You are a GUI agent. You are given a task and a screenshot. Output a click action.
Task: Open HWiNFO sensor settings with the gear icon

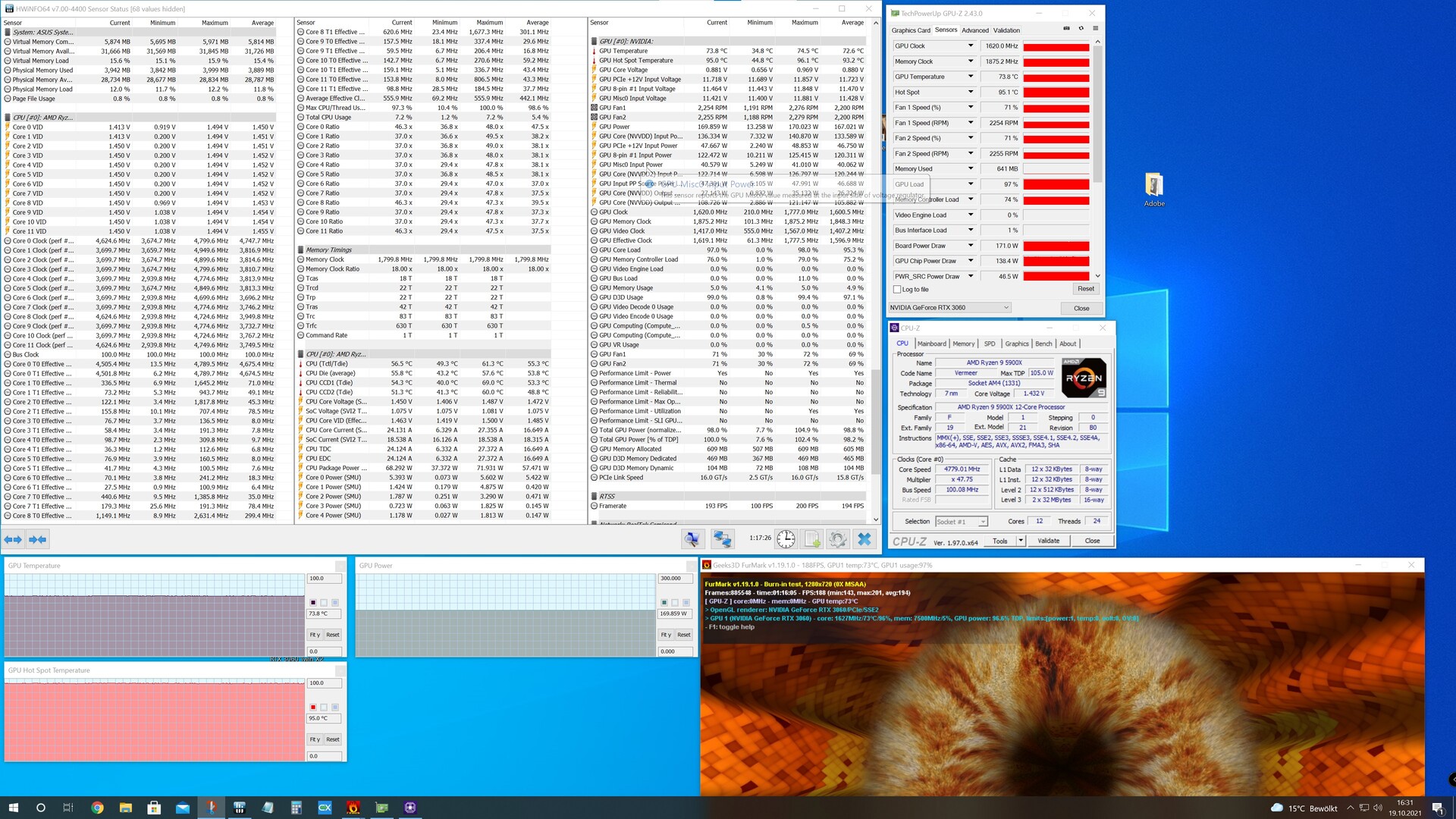(838, 539)
